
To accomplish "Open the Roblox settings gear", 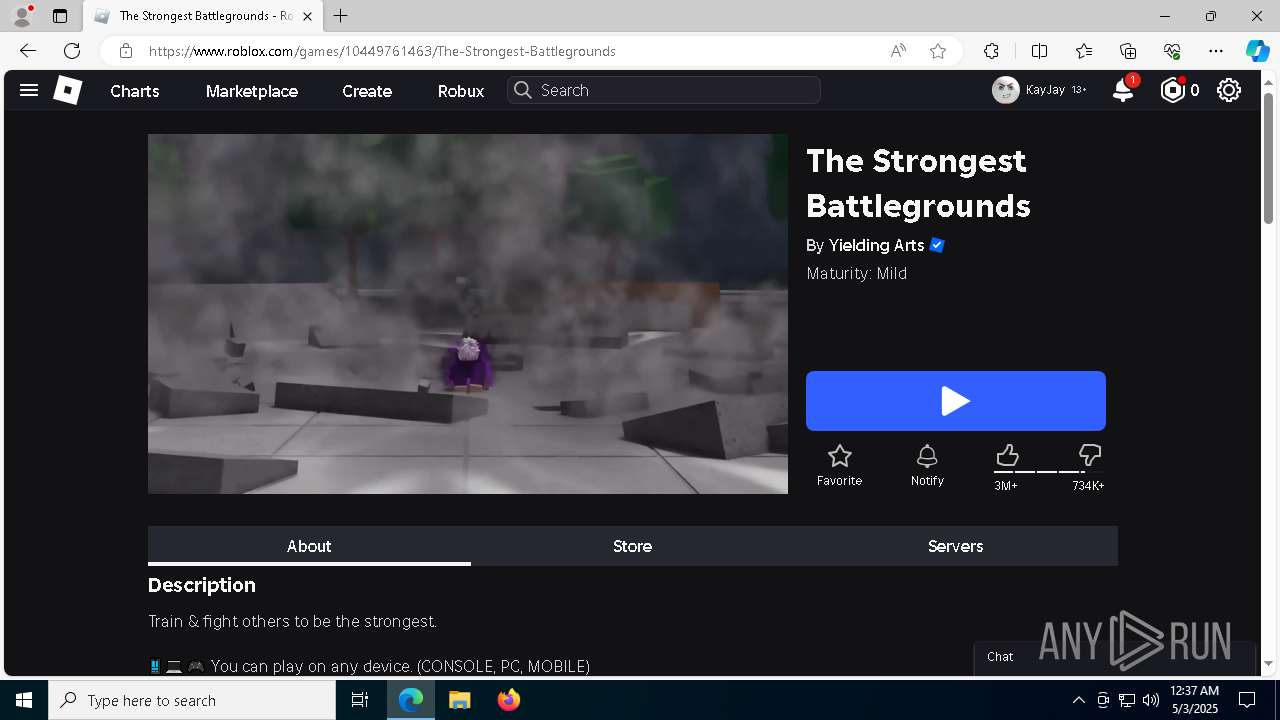I will [1229, 90].
